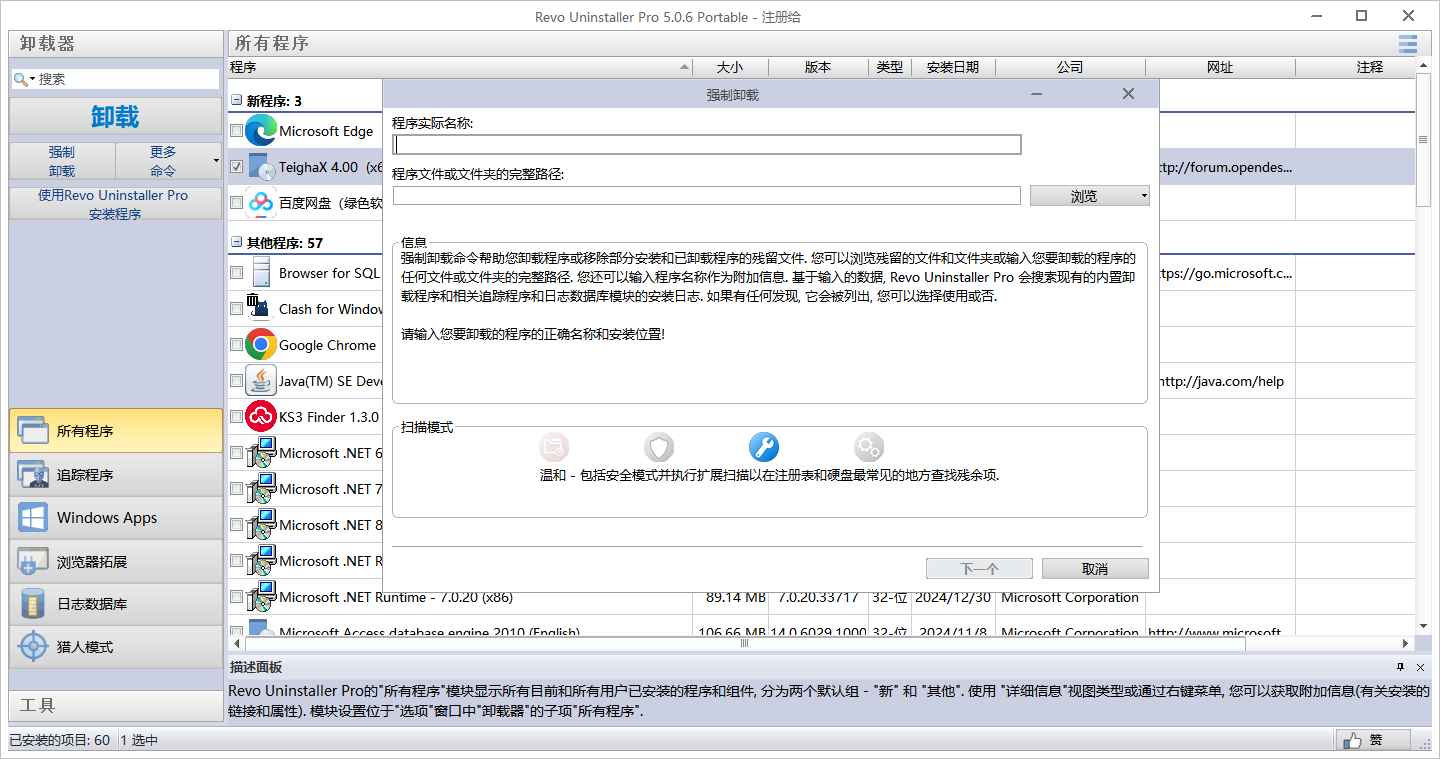Click the horizontal scrollbar under the program list
The height and width of the screenshot is (759, 1440).
click(744, 644)
